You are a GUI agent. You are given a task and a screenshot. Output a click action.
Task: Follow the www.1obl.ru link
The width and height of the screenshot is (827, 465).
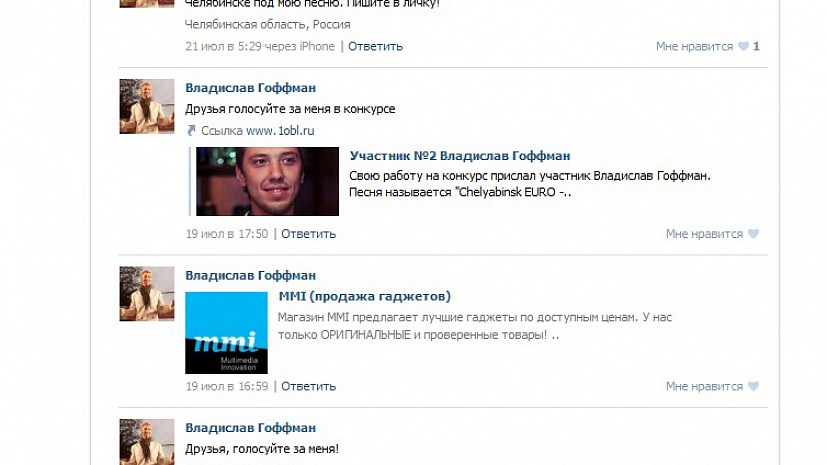(x=280, y=130)
